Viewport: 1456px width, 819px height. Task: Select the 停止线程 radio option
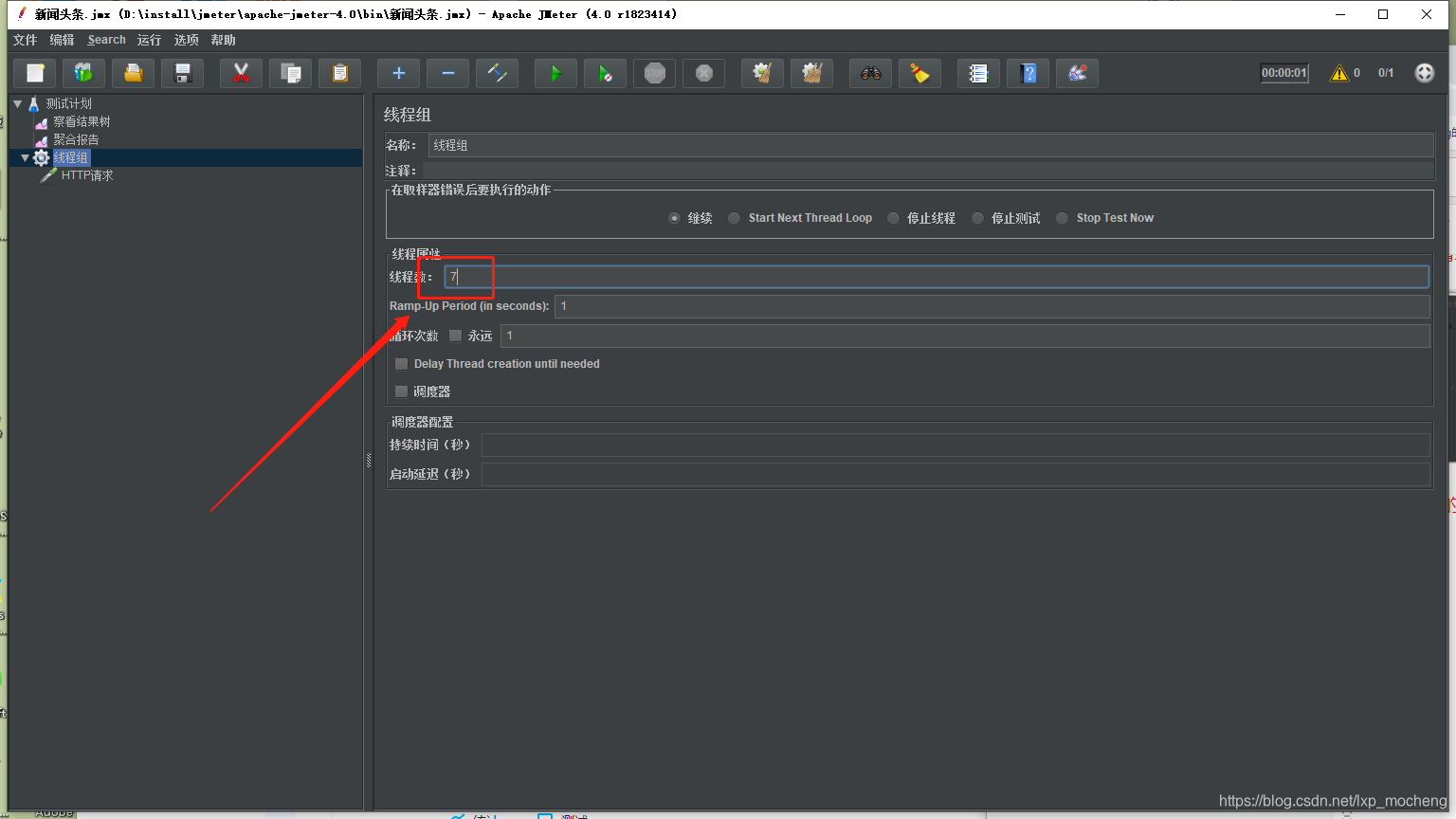coord(893,218)
